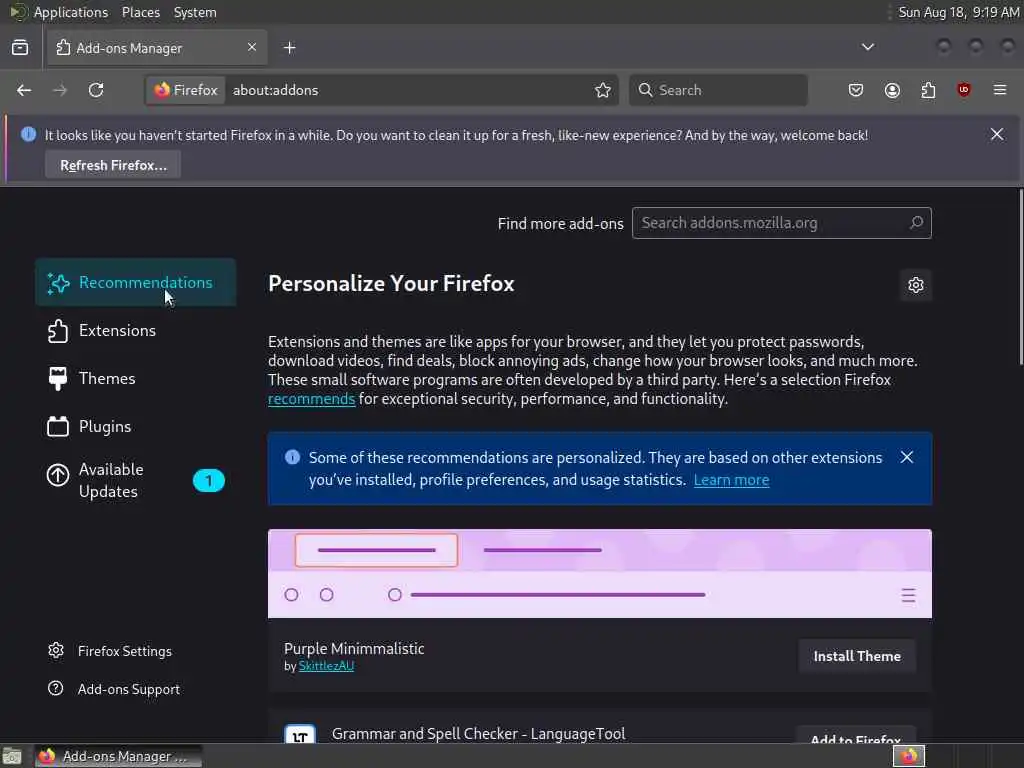
Task: Click the page vertical scrollbar
Action: pyautogui.click(x=1020, y=278)
